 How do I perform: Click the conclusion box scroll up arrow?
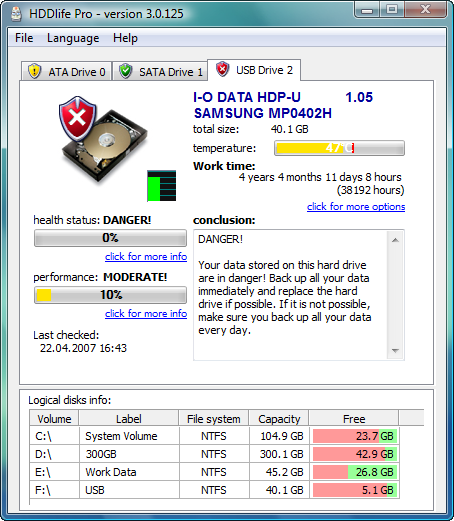pyautogui.click(x=395, y=240)
